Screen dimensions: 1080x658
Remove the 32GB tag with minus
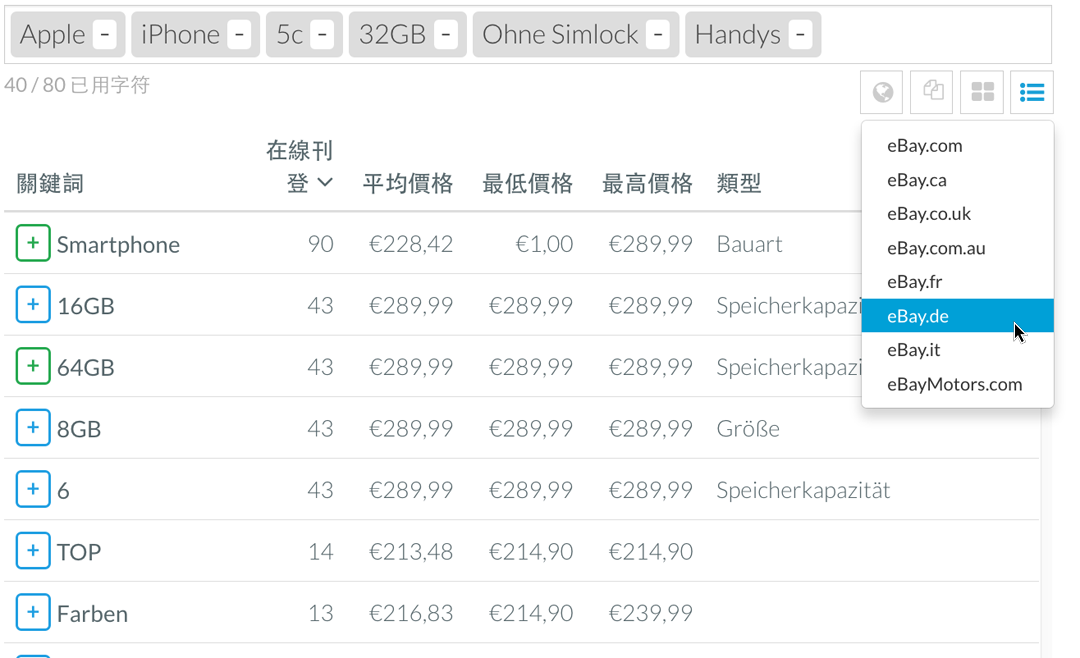446,34
